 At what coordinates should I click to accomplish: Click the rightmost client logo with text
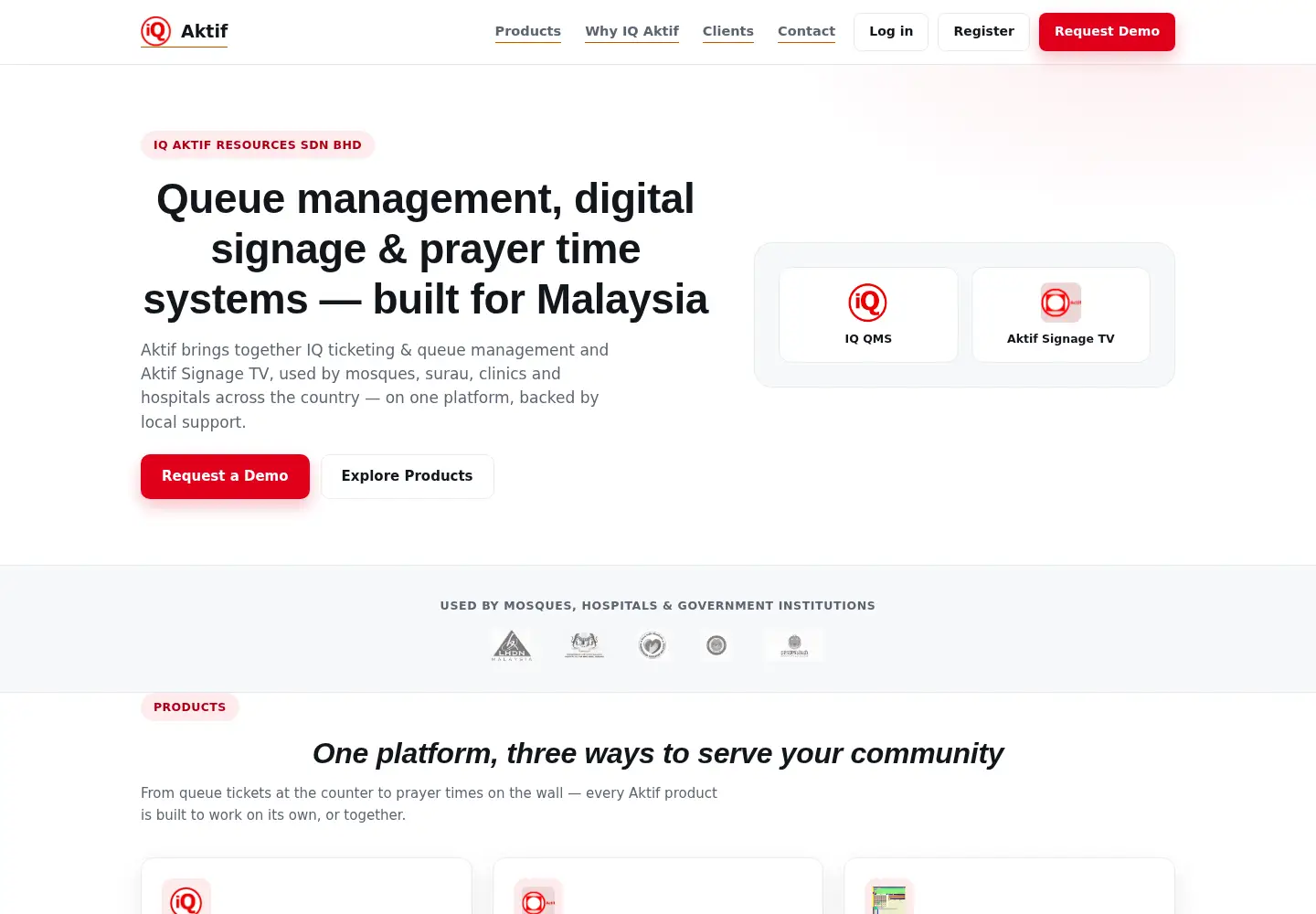794,645
